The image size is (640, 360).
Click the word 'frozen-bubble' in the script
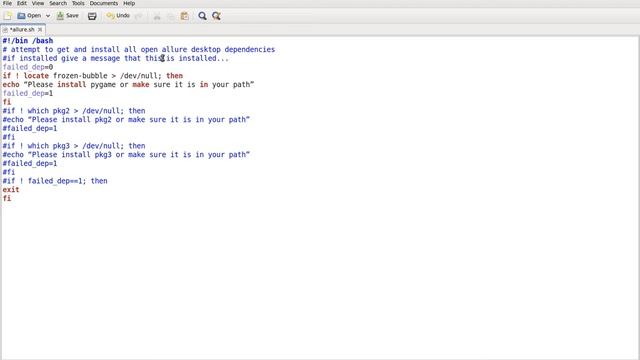(x=80, y=76)
